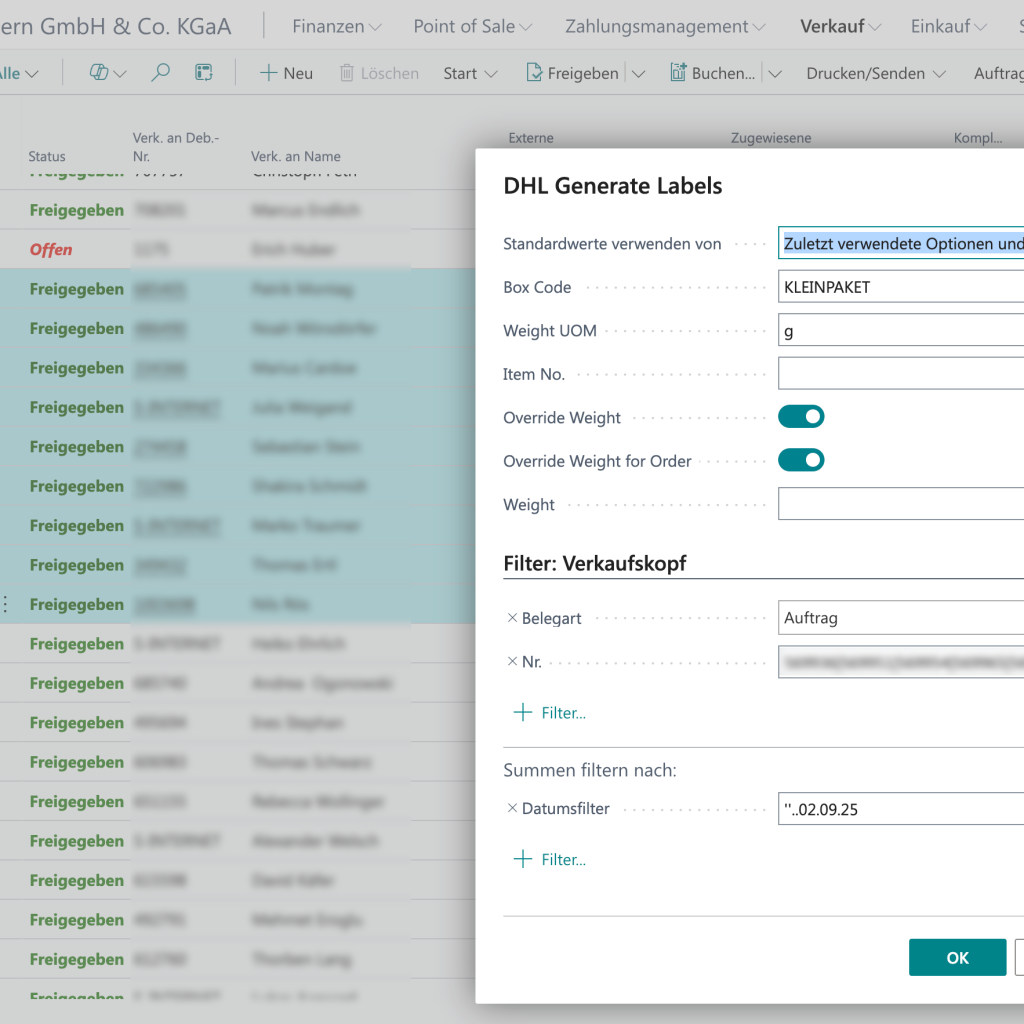
Task: Open the Verkauf menu
Action: tap(840, 26)
